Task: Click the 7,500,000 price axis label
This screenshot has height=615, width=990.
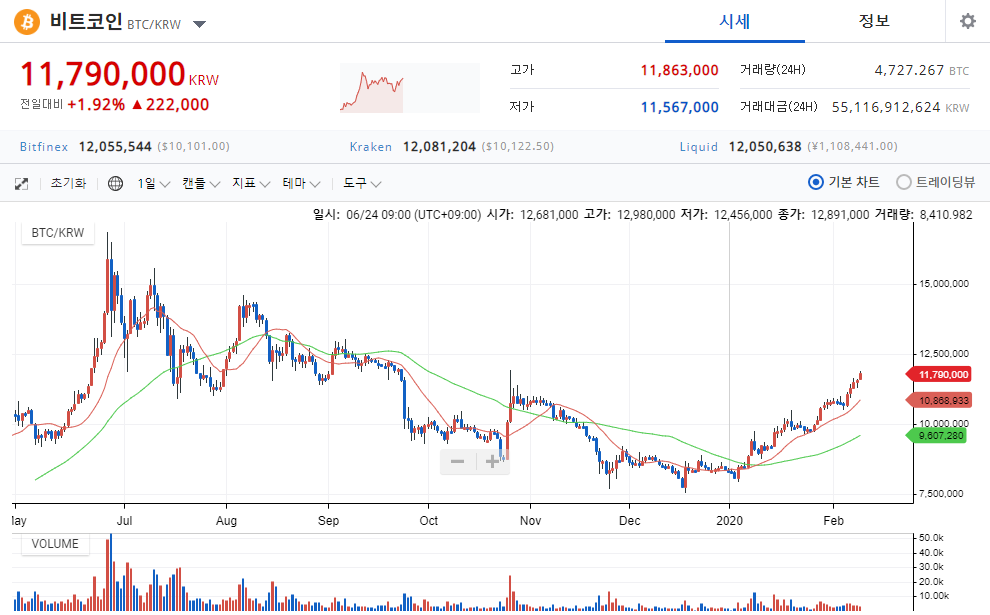Action: pos(941,494)
